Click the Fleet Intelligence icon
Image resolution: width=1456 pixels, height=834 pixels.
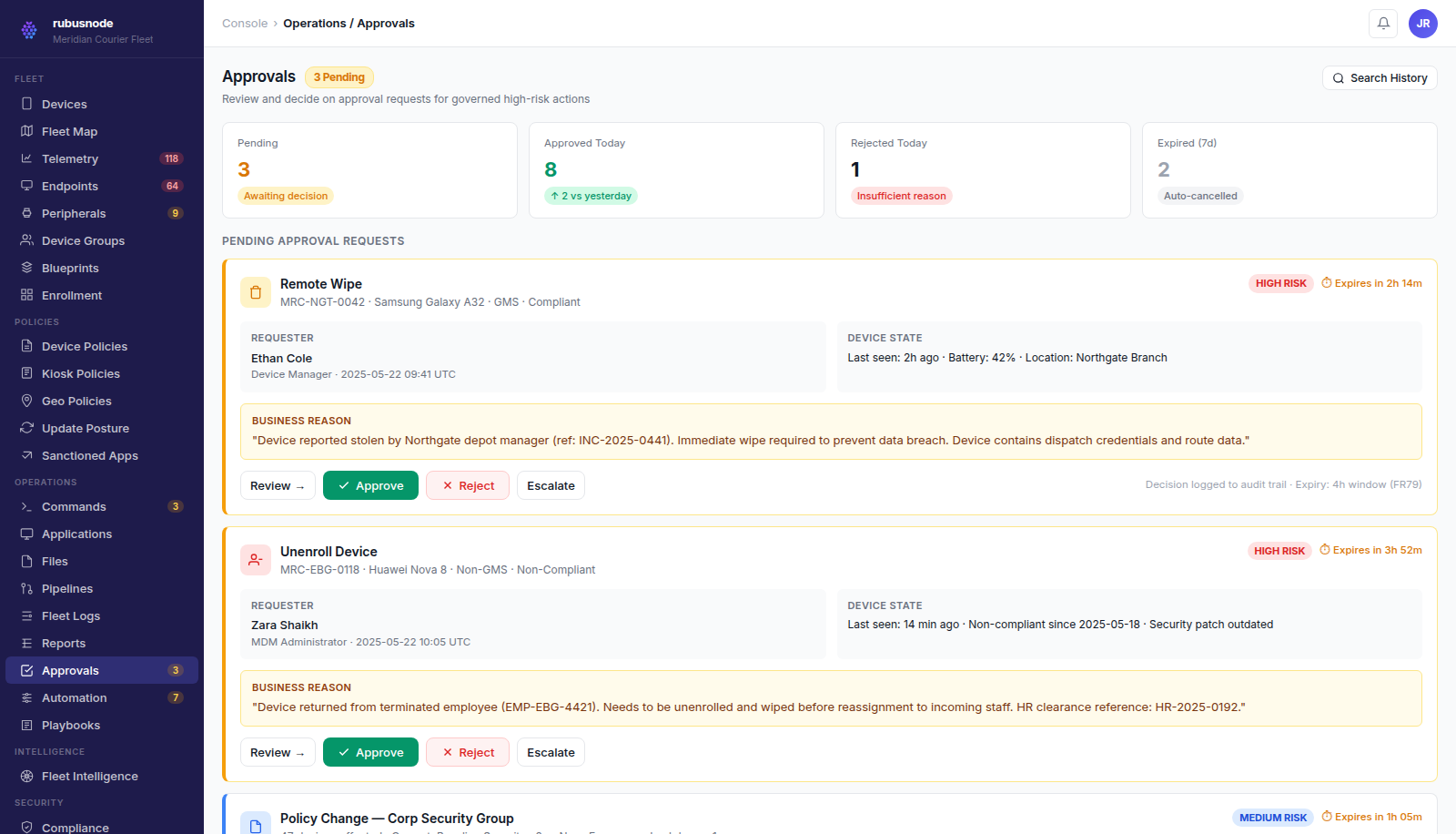pyautogui.click(x=26, y=776)
